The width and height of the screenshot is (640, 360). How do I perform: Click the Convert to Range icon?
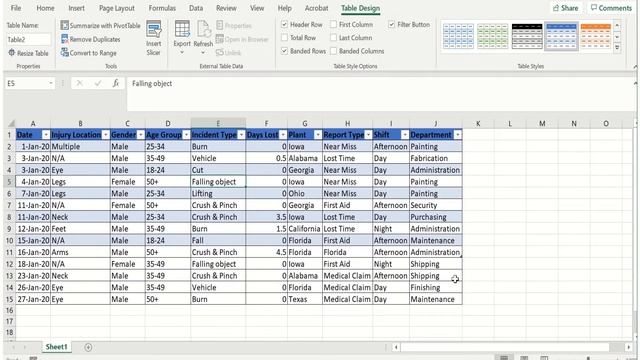(x=64, y=53)
